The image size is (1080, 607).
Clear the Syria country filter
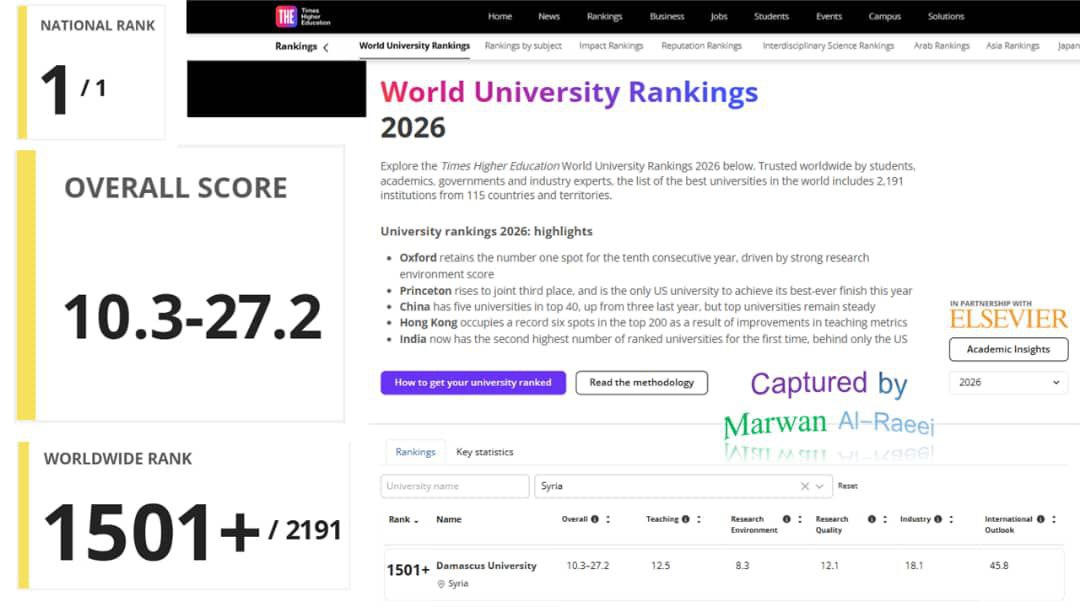pyautogui.click(x=805, y=486)
